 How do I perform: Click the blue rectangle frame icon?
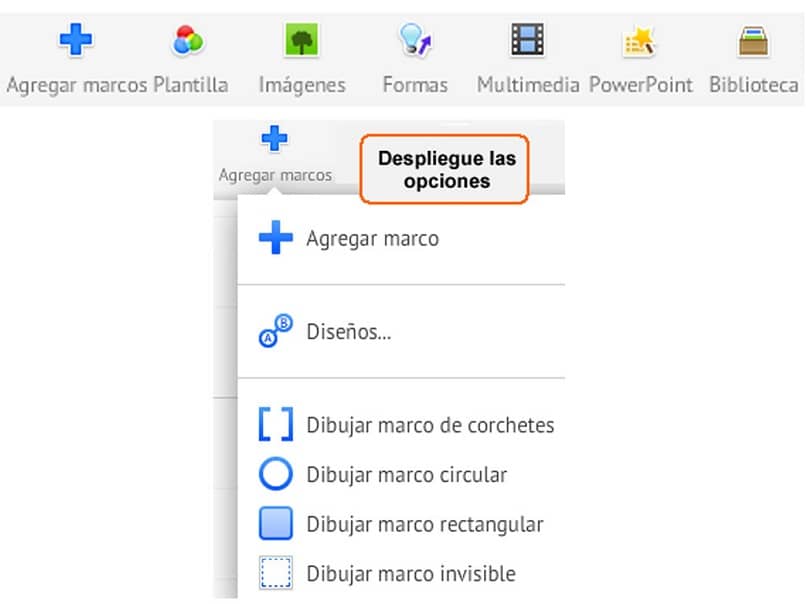[x=276, y=523]
